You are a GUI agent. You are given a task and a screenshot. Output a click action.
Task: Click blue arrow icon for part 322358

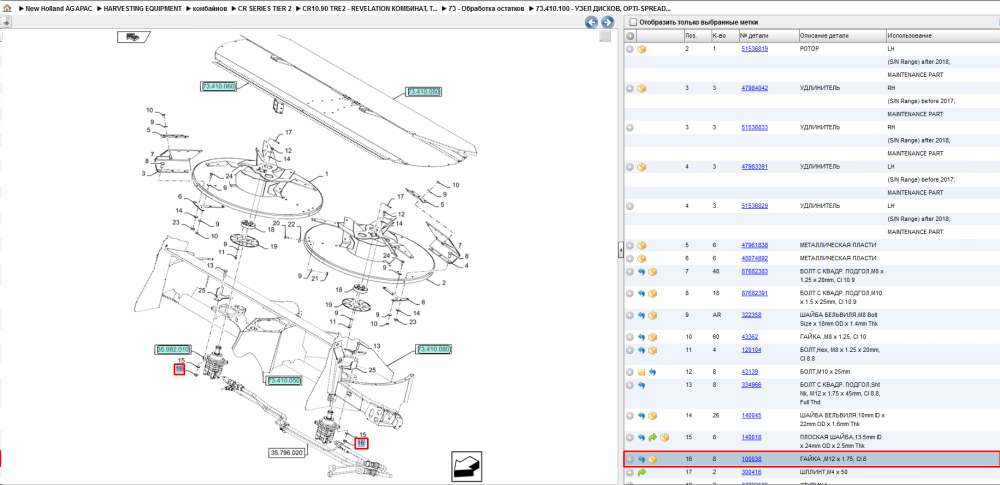(x=642, y=315)
